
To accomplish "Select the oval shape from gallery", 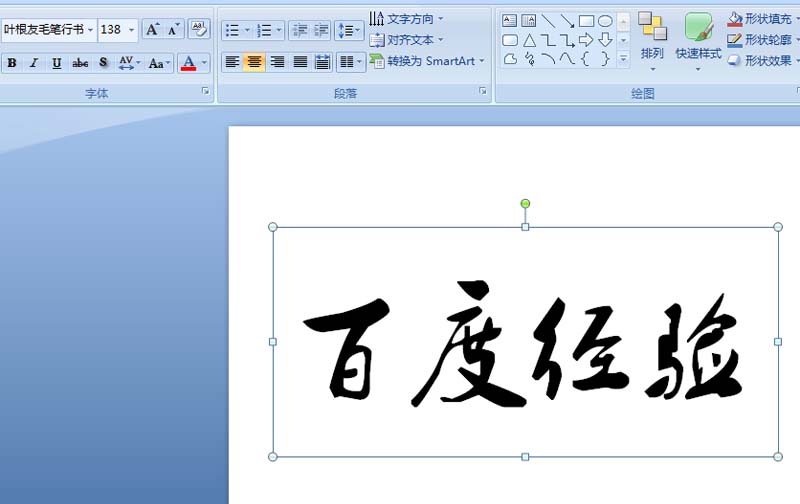I will click(605, 21).
